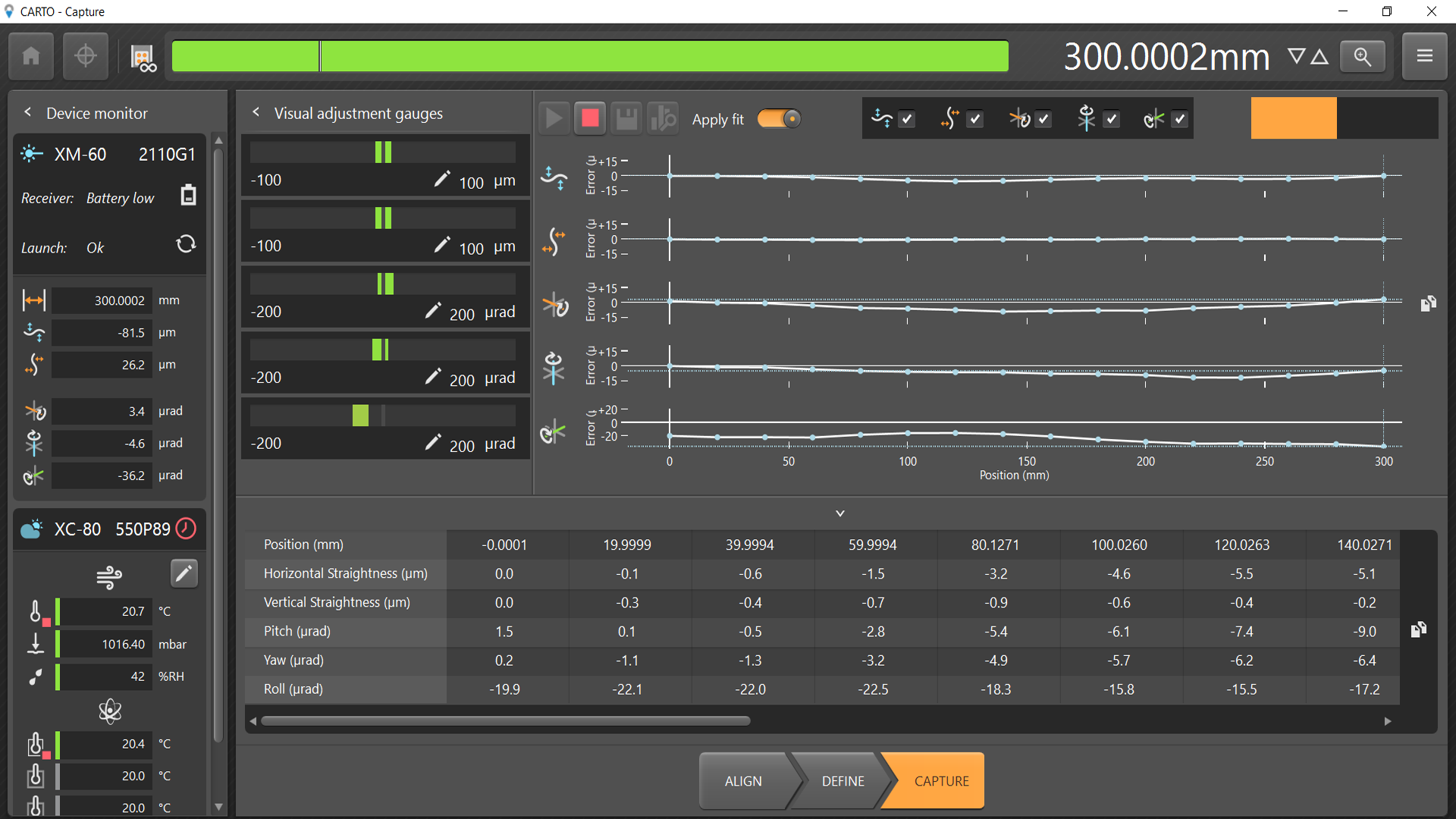Uncheck the horizontal straightness channel checkbox
The image size is (1456, 819).
click(907, 119)
